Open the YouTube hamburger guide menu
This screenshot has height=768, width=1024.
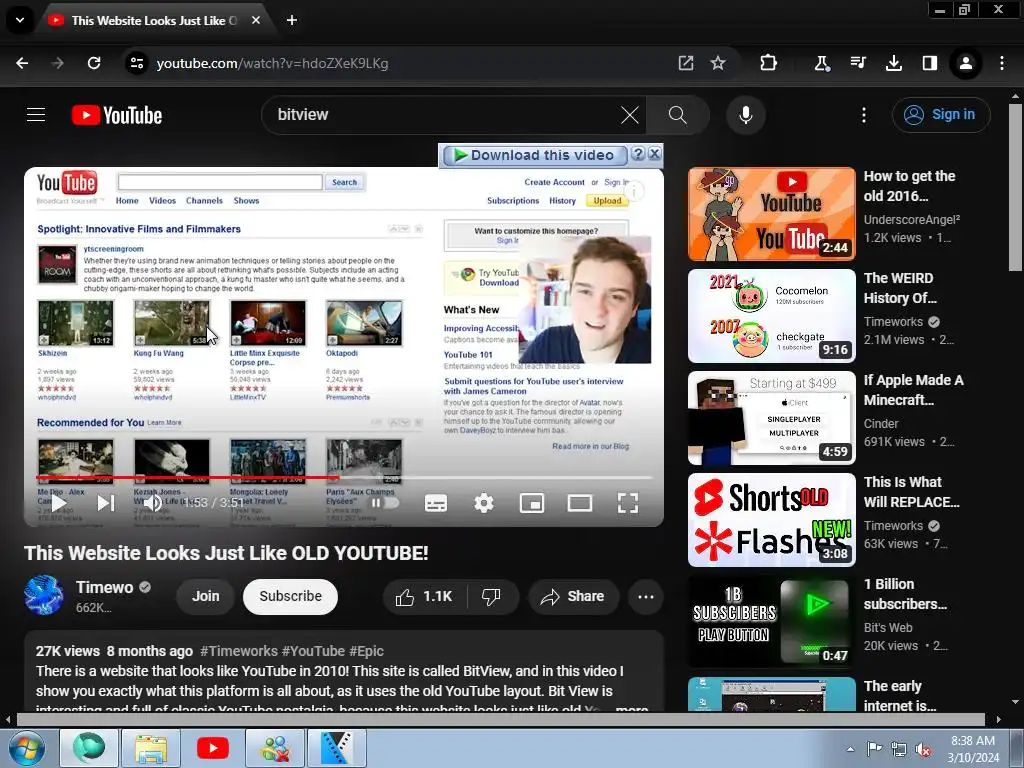[x=36, y=115]
